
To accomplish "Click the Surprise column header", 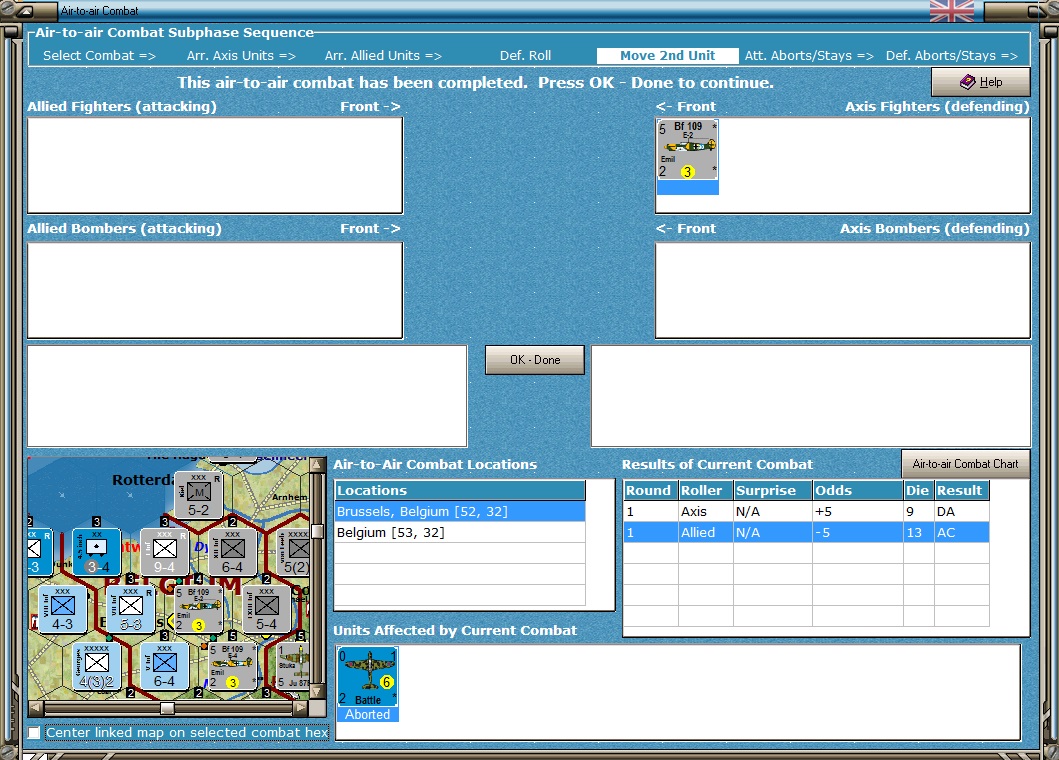I will click(x=773, y=490).
